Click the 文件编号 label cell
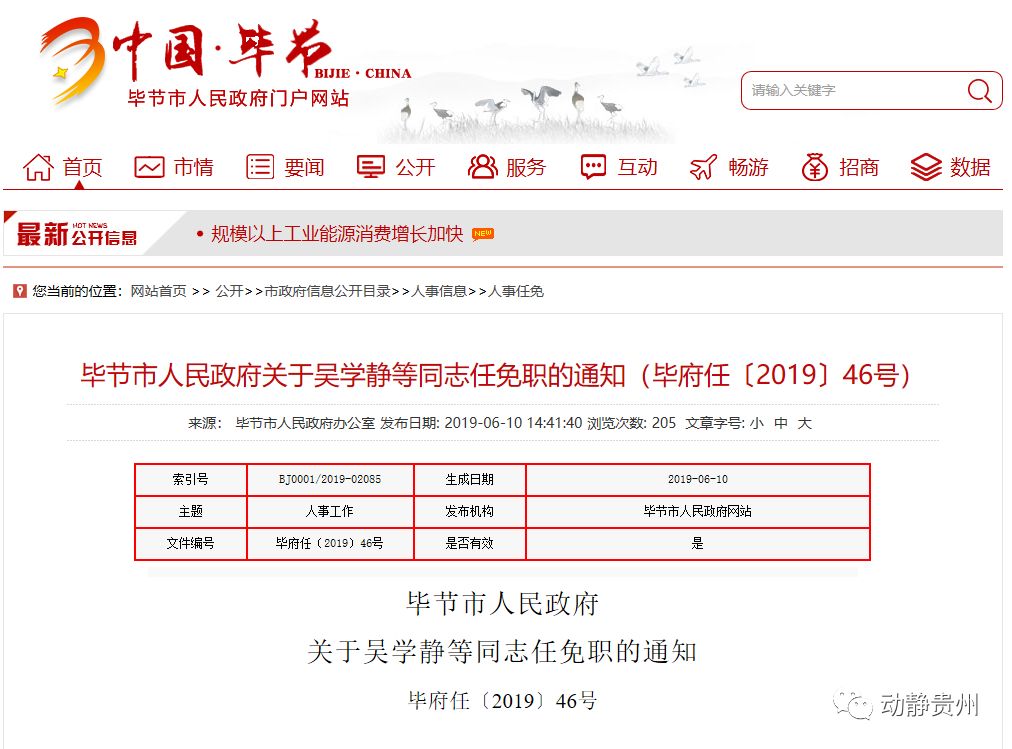This screenshot has width=1012, height=749. click(190, 543)
